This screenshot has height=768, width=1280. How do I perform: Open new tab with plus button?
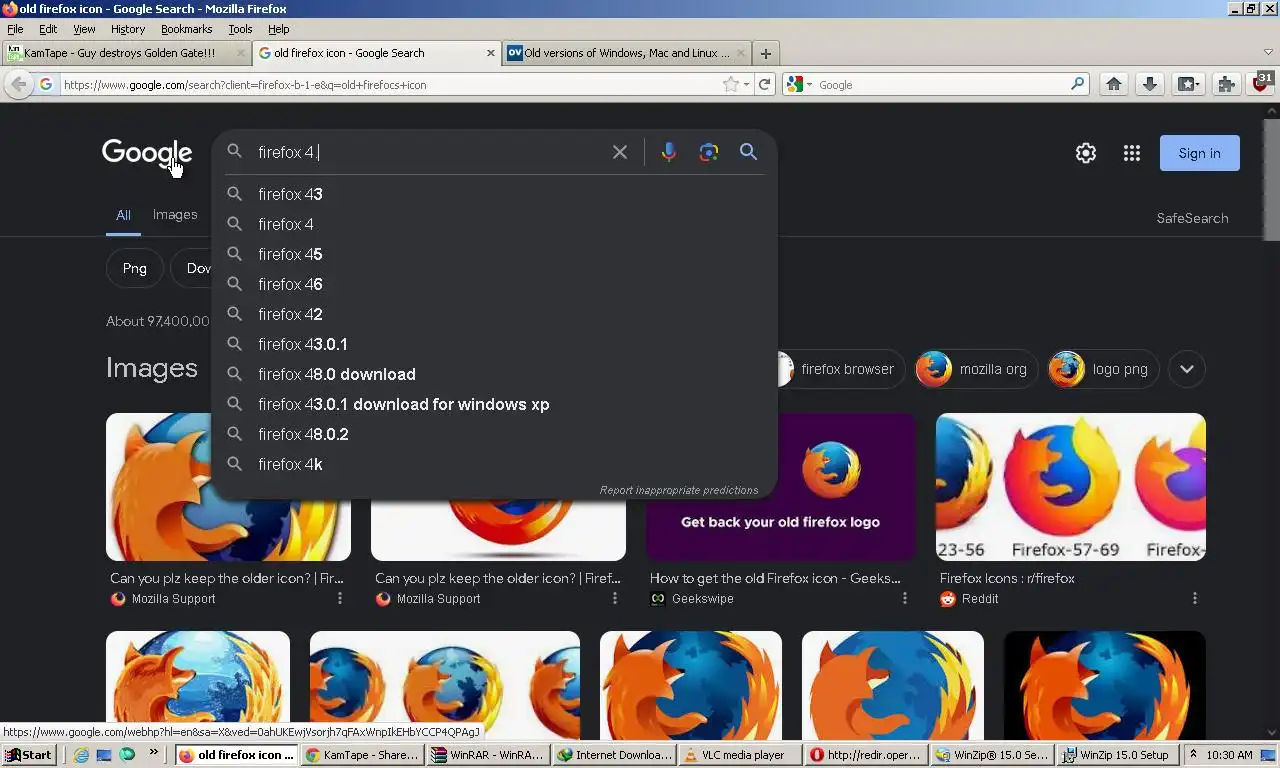tap(766, 53)
